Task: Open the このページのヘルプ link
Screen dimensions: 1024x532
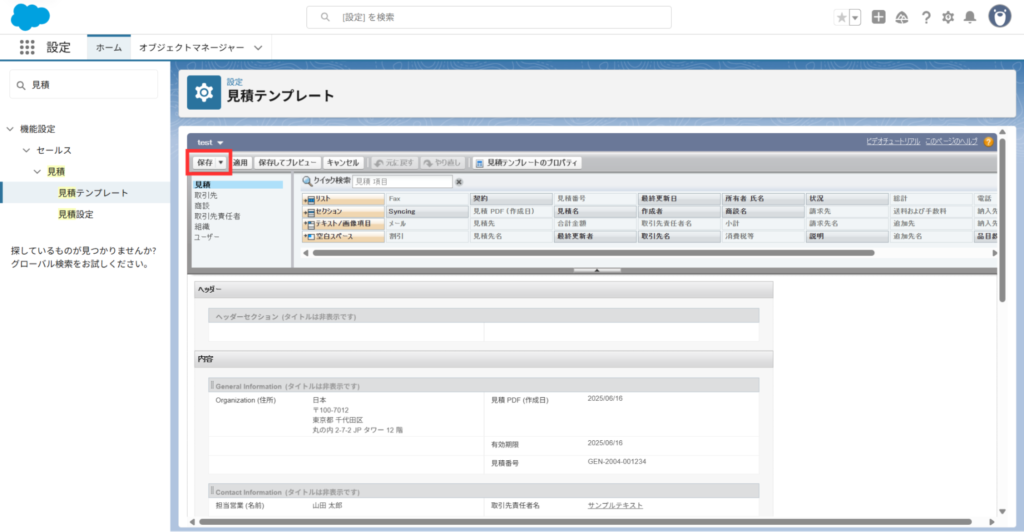Action: pos(951,141)
